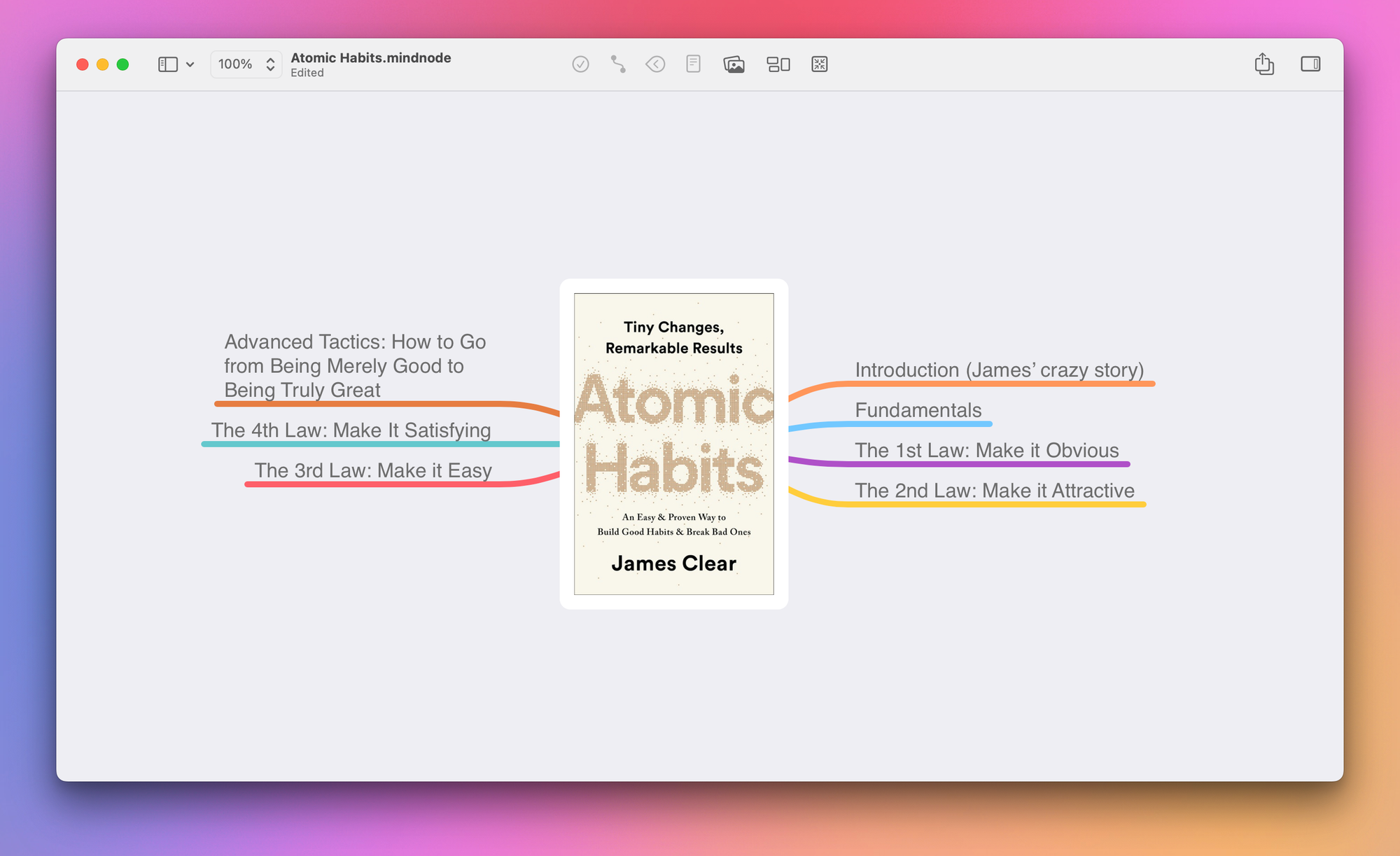
Task: Click the Atomic Habits.mindnode document title
Action: coord(370,57)
